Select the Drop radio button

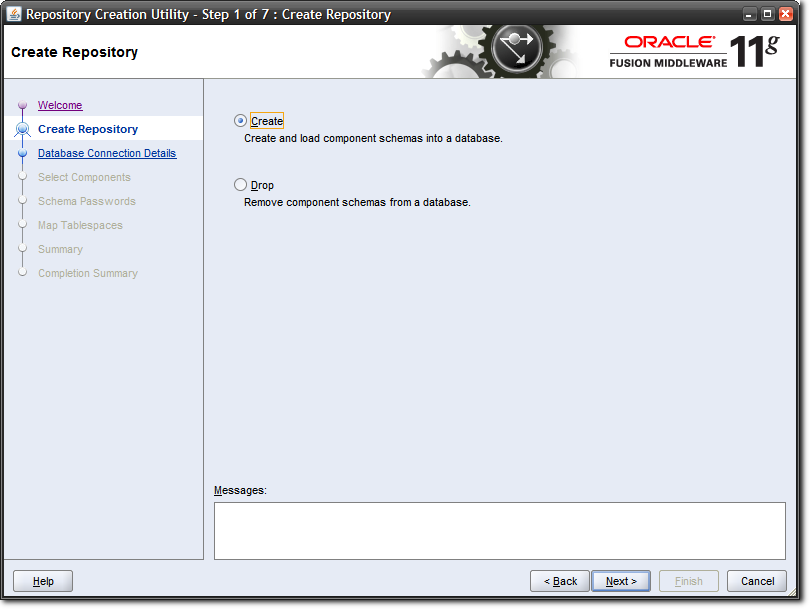pos(240,185)
